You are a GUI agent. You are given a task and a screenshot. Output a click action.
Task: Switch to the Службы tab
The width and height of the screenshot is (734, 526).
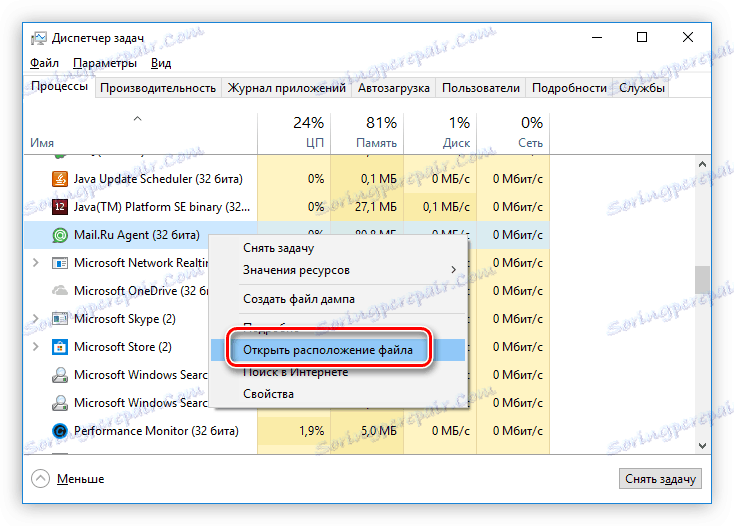tap(642, 88)
